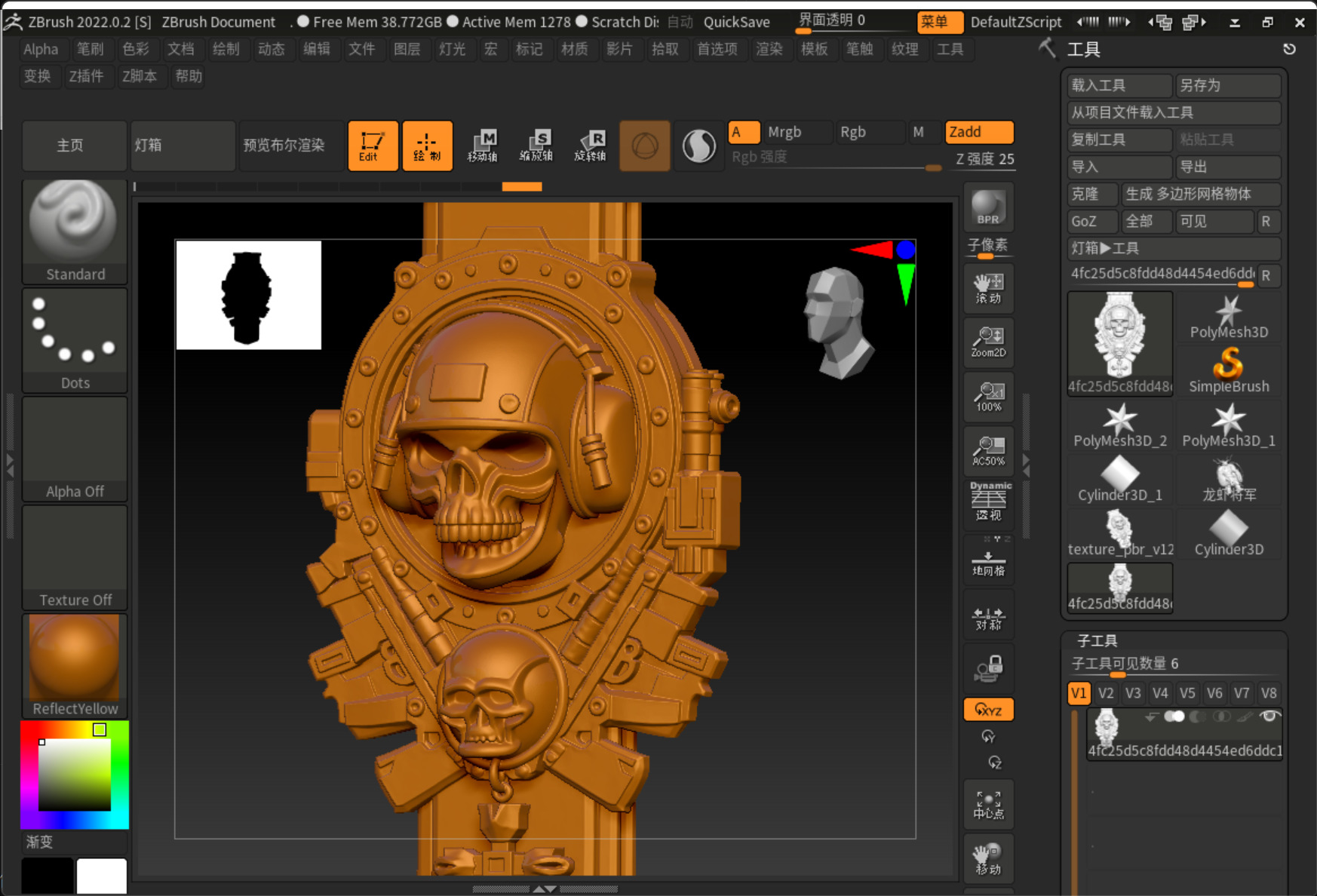Viewport: 1317px width, 896px height.
Task: Click the Frame center-point icon
Action: pos(988,804)
